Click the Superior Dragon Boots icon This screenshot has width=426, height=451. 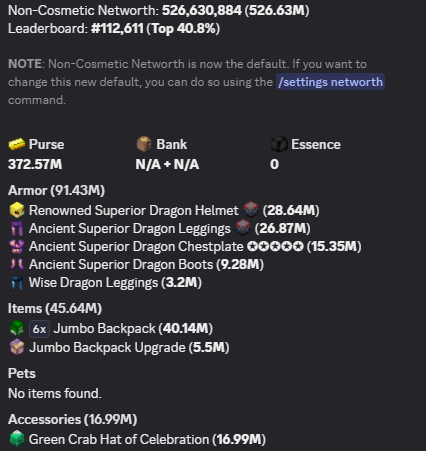click(x=17, y=265)
